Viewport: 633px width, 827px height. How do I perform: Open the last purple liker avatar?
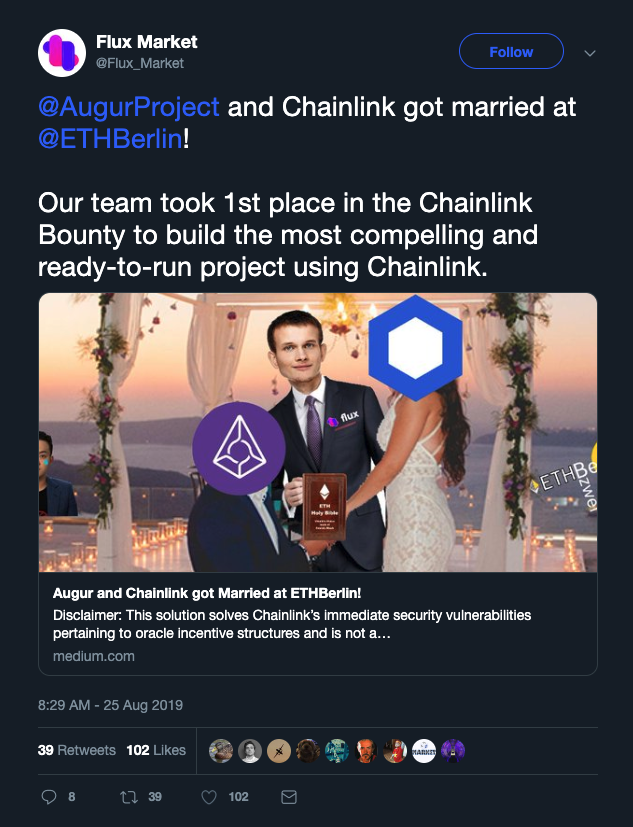pyautogui.click(x=453, y=751)
